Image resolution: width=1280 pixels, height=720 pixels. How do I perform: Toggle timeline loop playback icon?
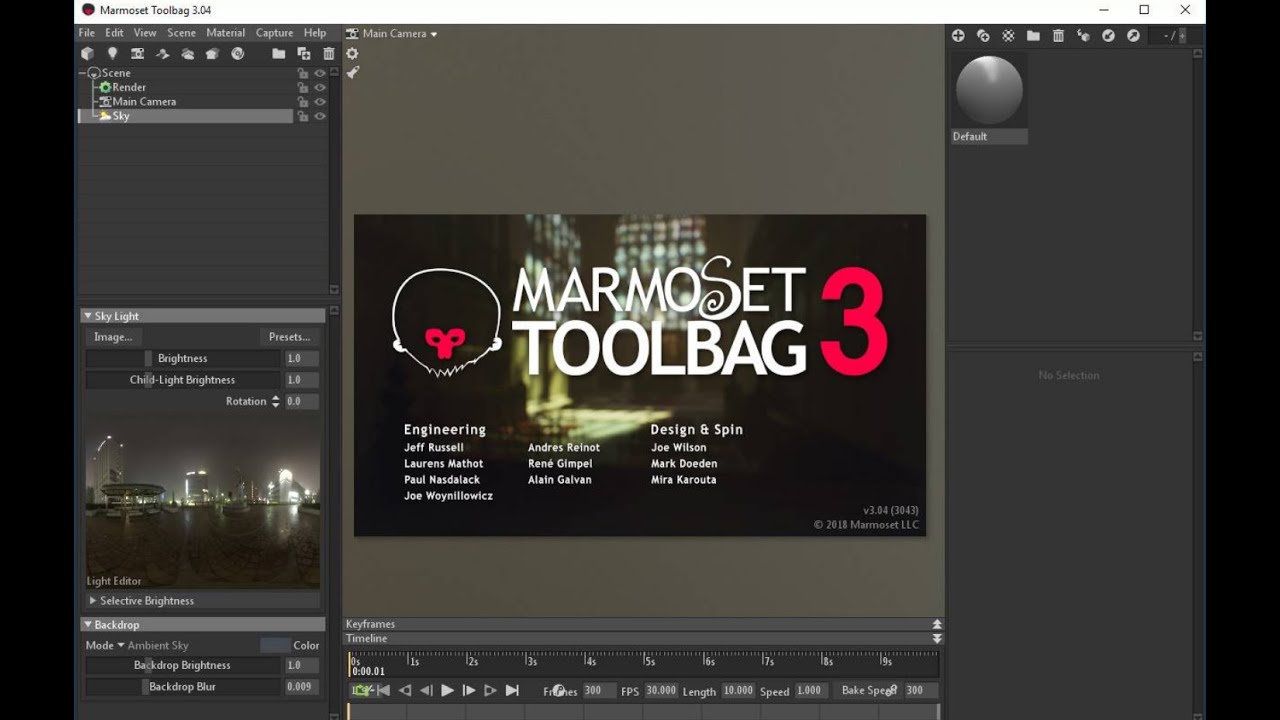(x=362, y=690)
